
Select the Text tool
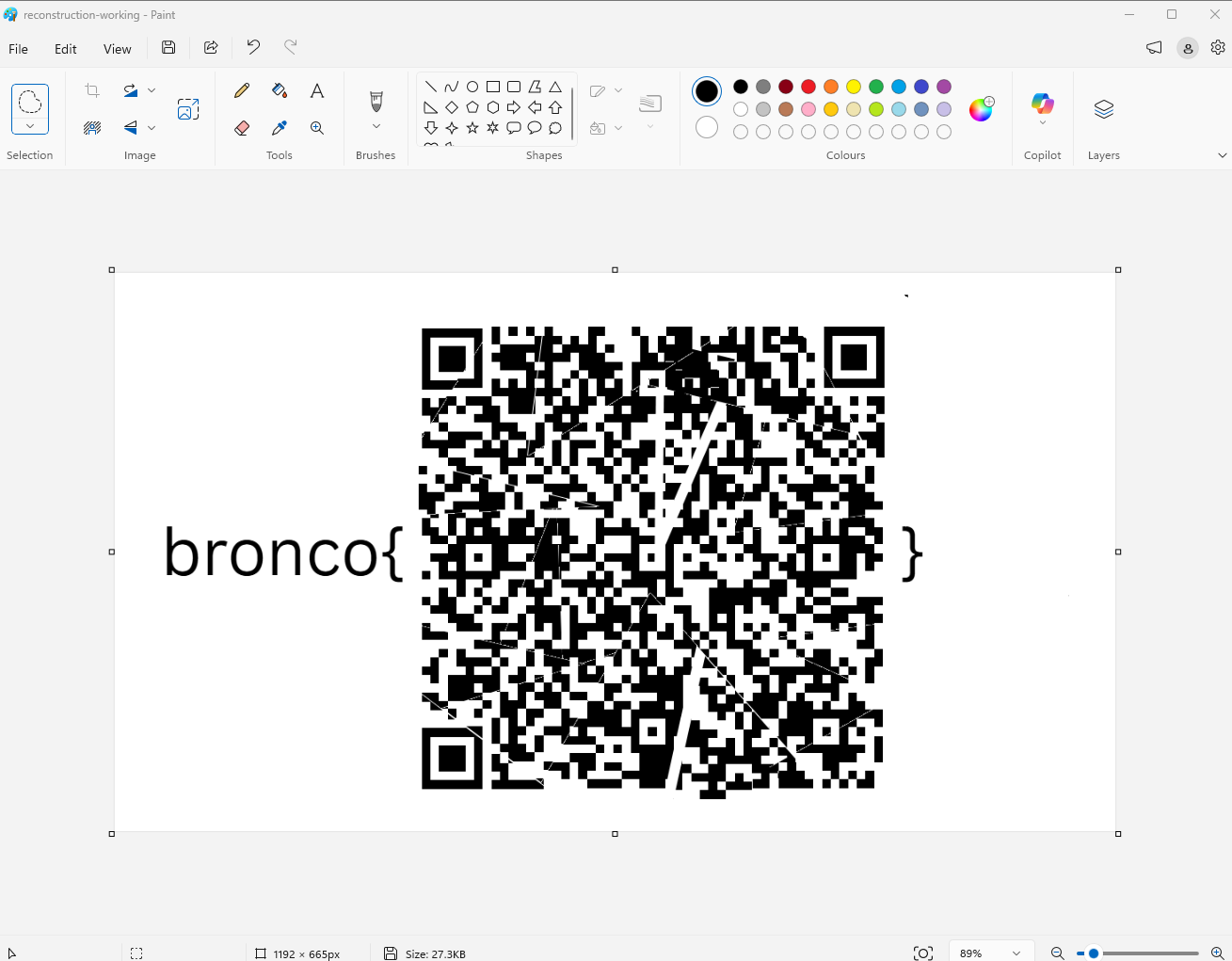click(317, 90)
